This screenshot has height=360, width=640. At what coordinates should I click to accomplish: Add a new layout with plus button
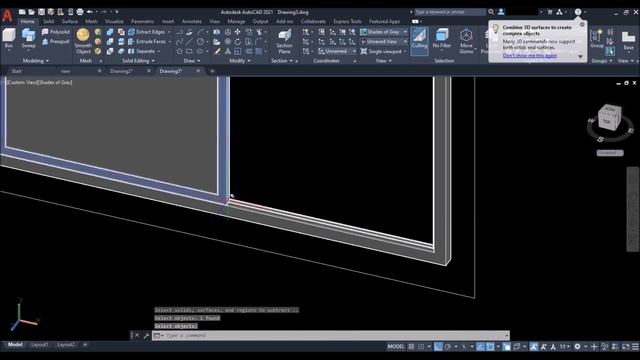tap(85, 345)
